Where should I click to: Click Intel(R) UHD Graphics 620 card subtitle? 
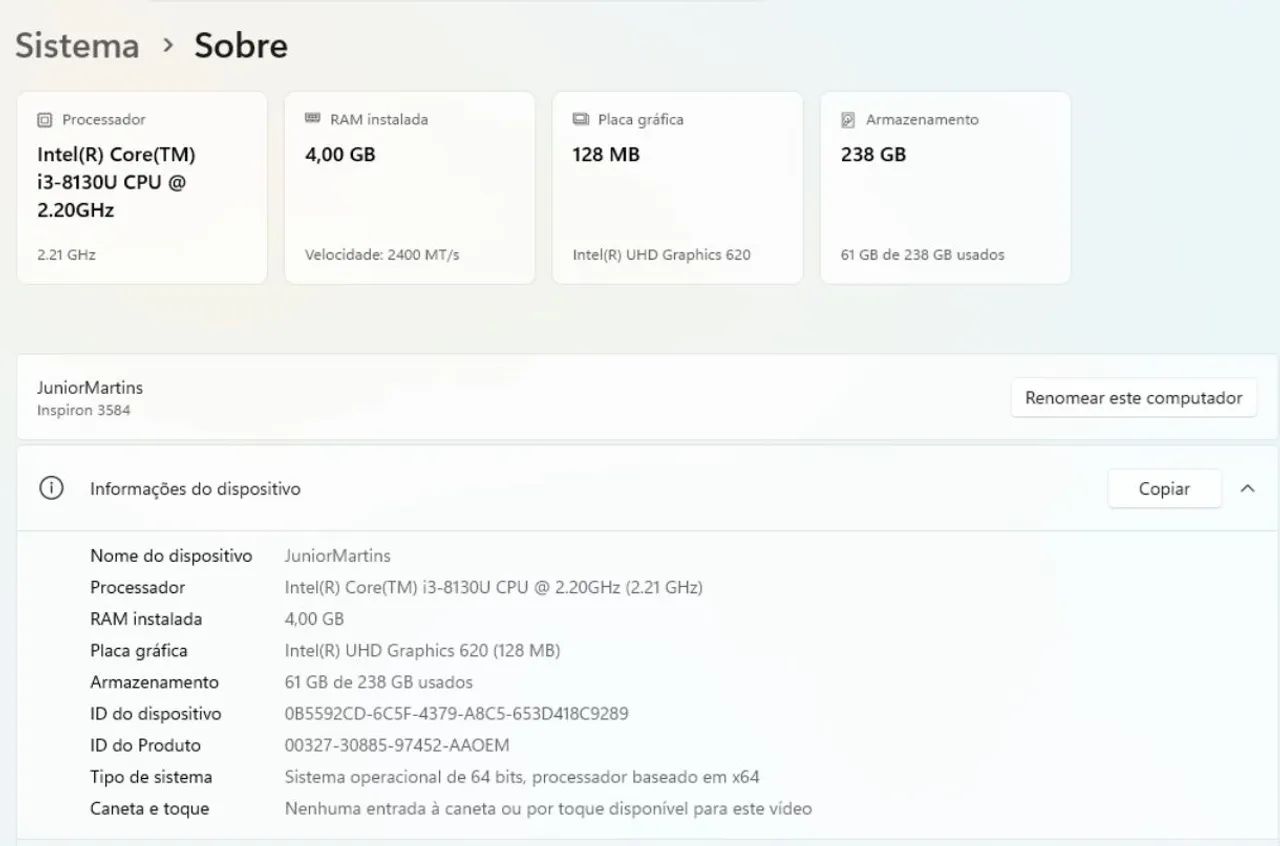662,255
